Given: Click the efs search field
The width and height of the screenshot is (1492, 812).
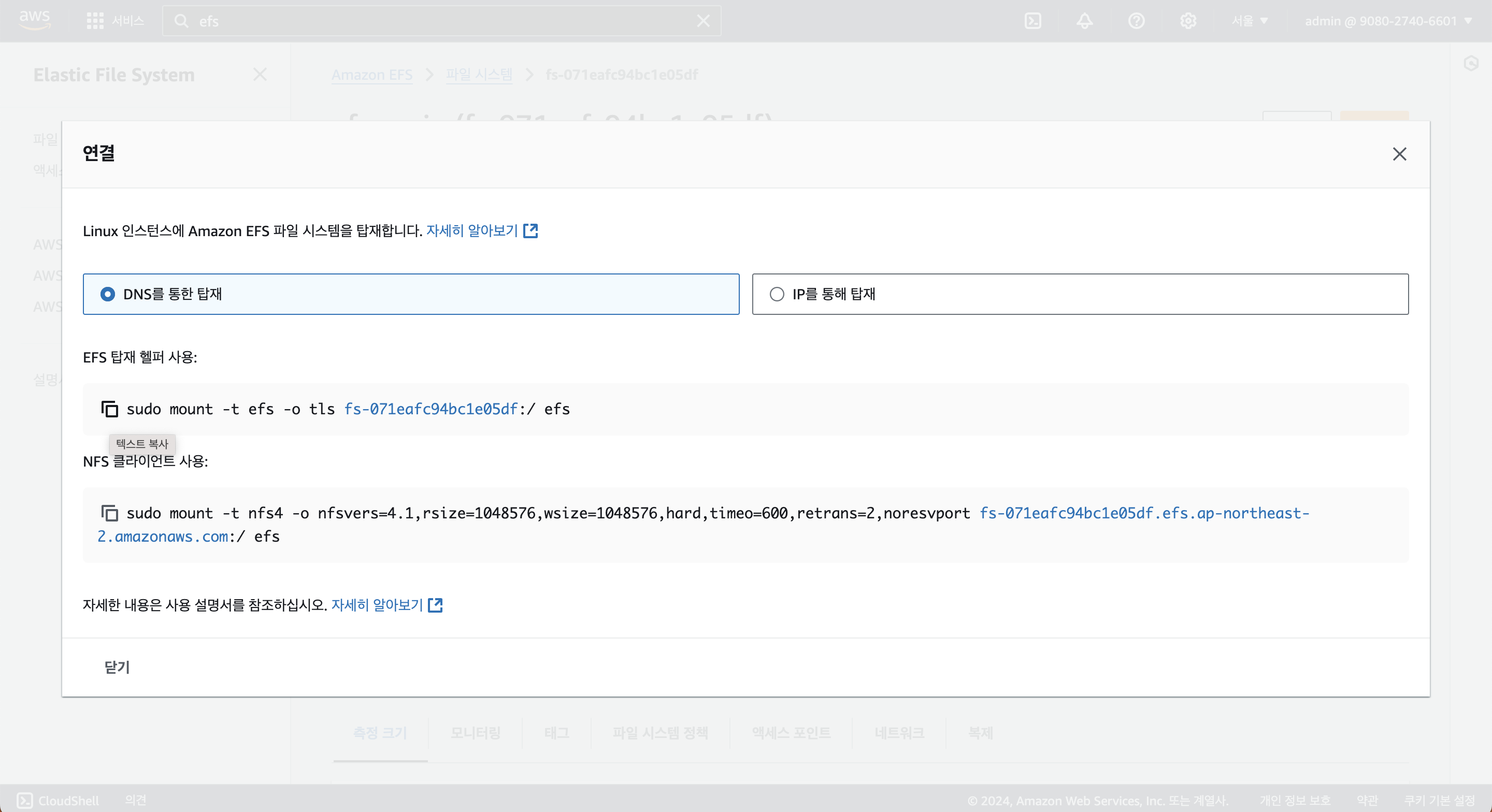Looking at the screenshot, I should 441,21.
